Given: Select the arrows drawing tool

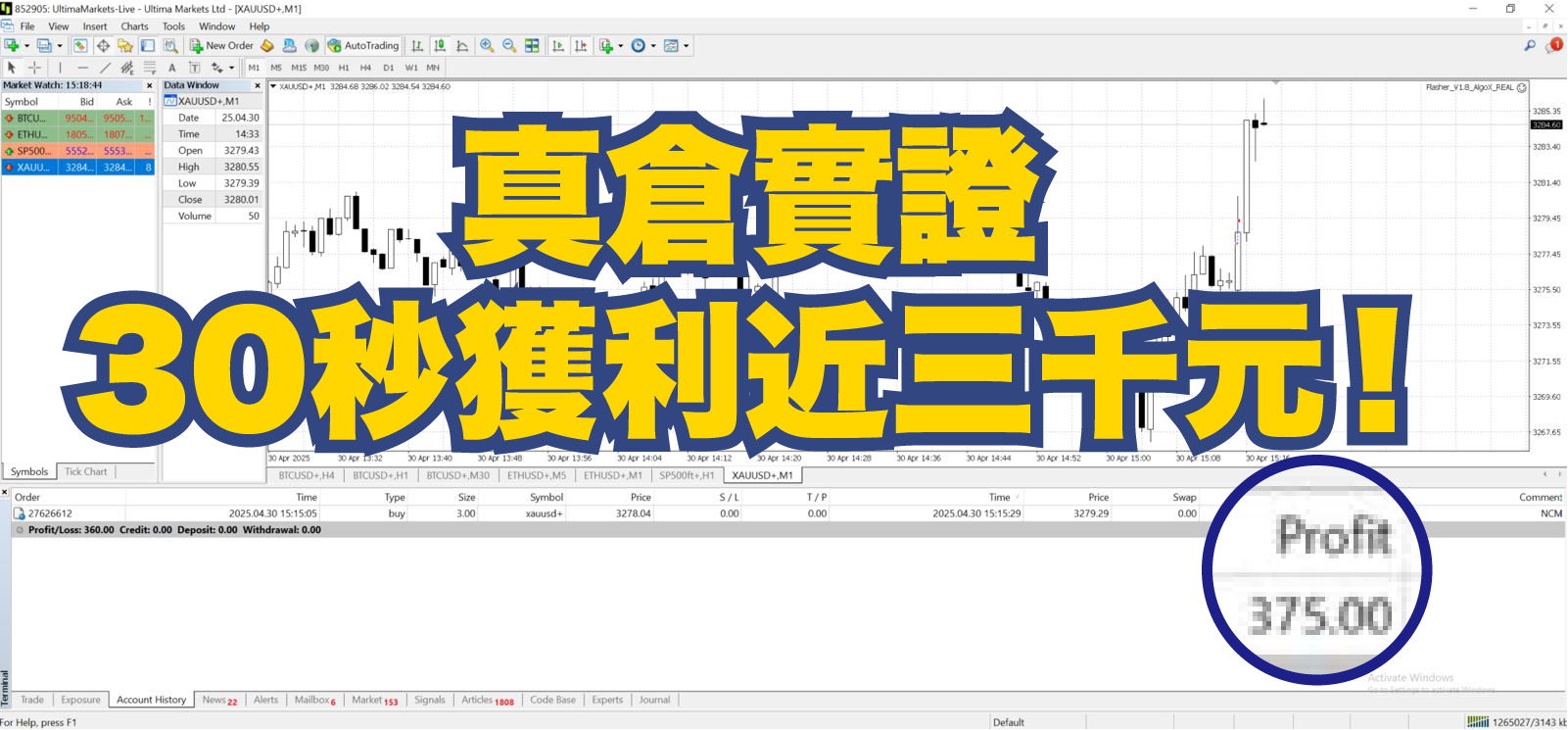Looking at the screenshot, I should click(x=216, y=68).
